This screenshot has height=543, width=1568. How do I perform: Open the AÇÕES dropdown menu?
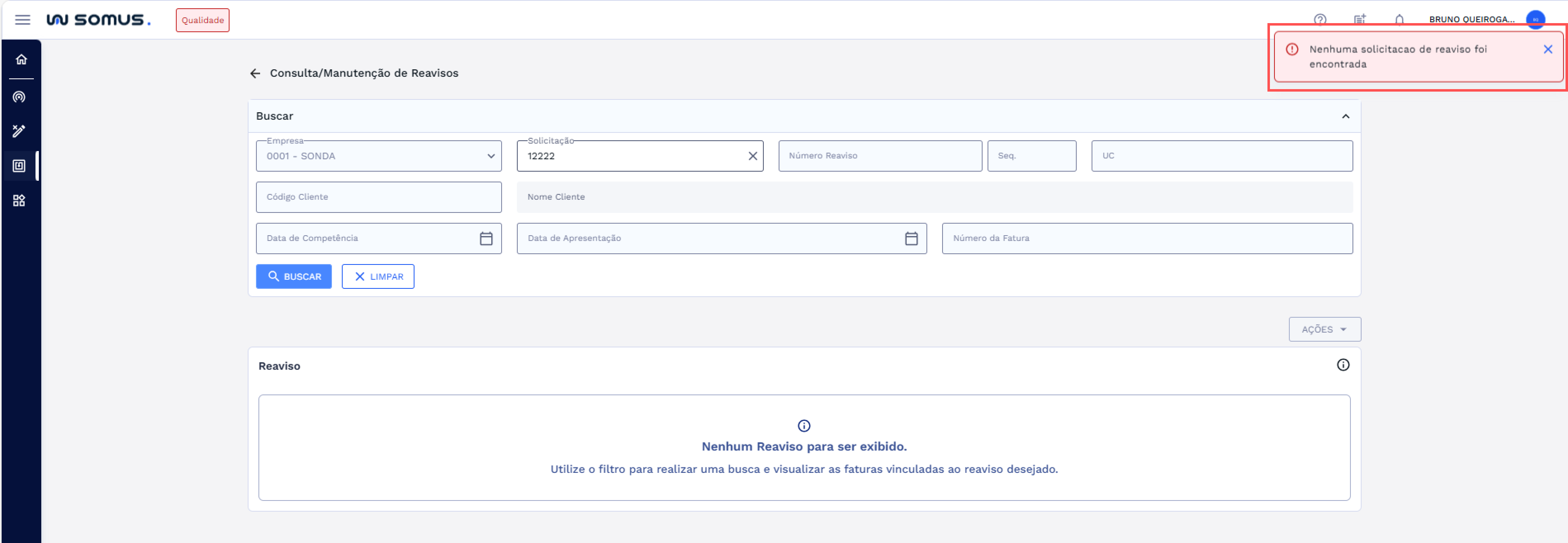pos(1324,330)
